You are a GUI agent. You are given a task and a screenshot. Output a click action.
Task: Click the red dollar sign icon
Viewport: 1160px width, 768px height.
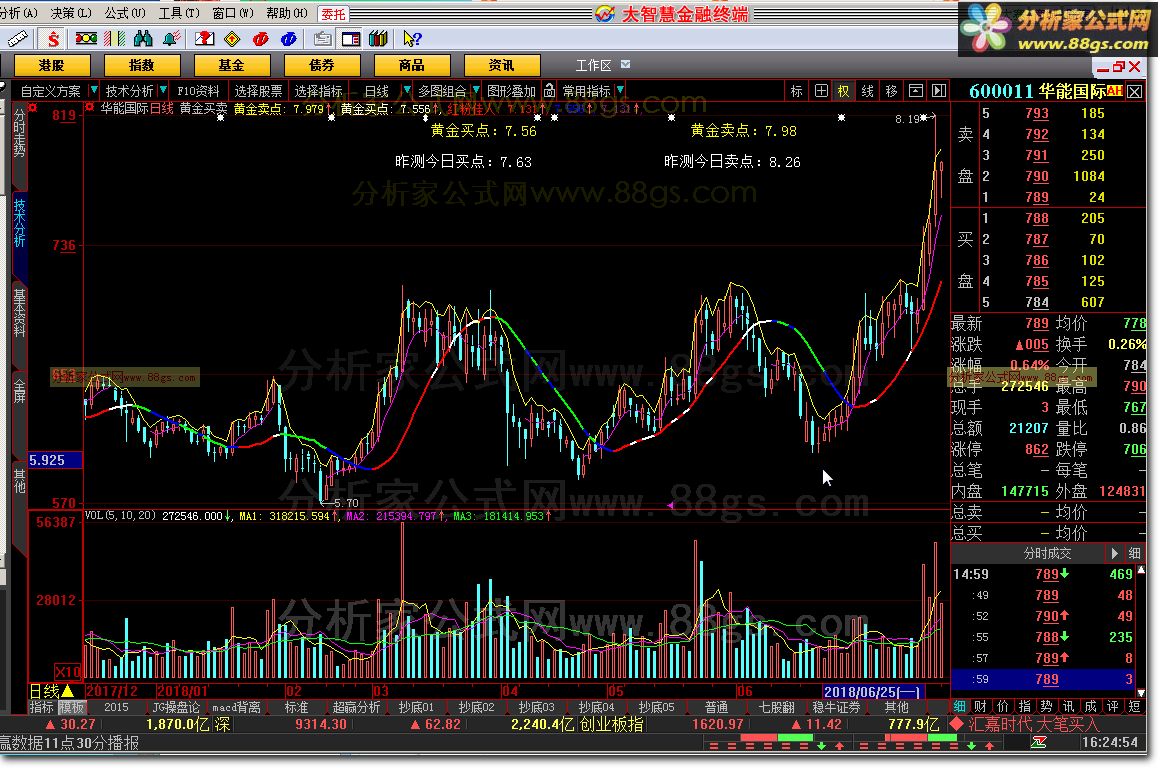[x=53, y=38]
